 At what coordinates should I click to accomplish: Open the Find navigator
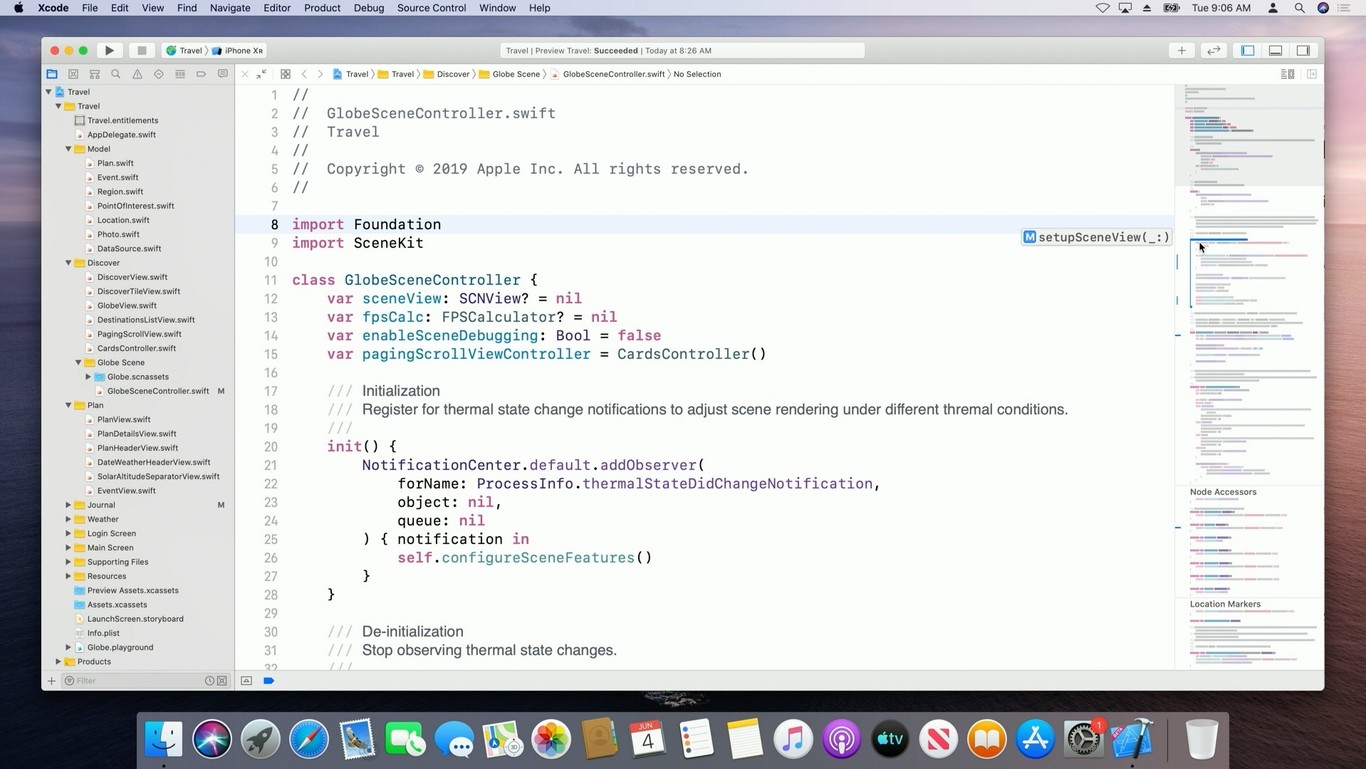coord(115,74)
